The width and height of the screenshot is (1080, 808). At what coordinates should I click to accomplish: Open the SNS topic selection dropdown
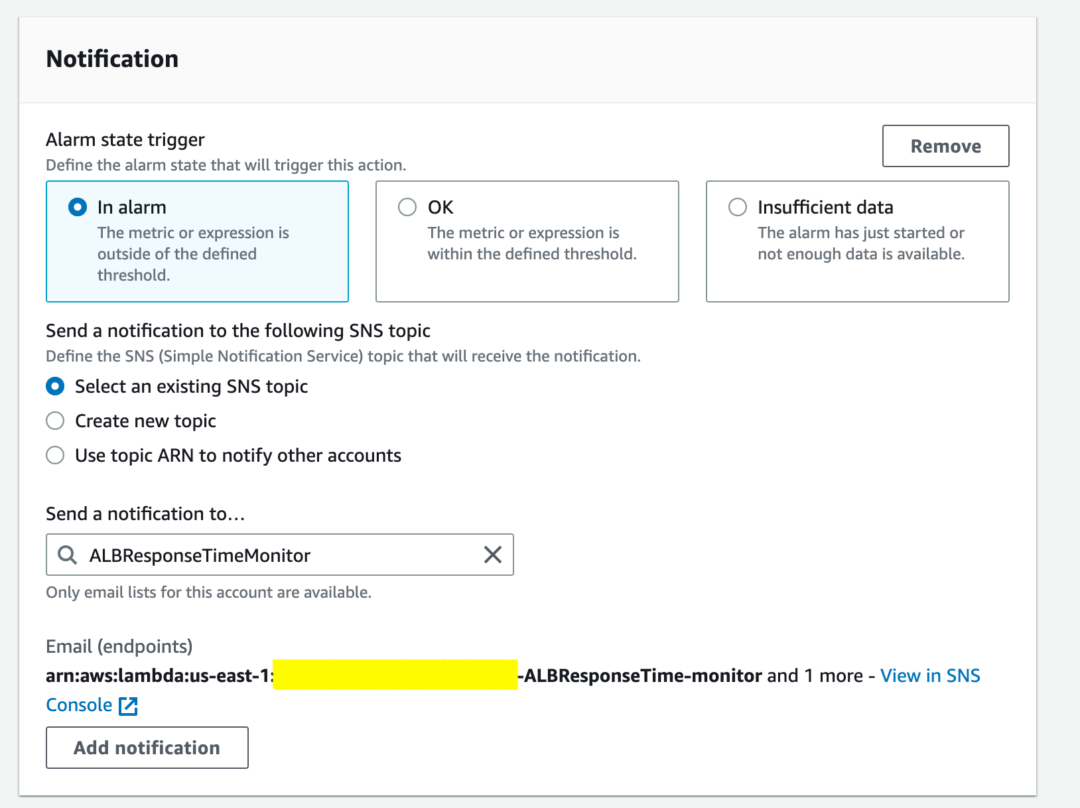[279, 554]
